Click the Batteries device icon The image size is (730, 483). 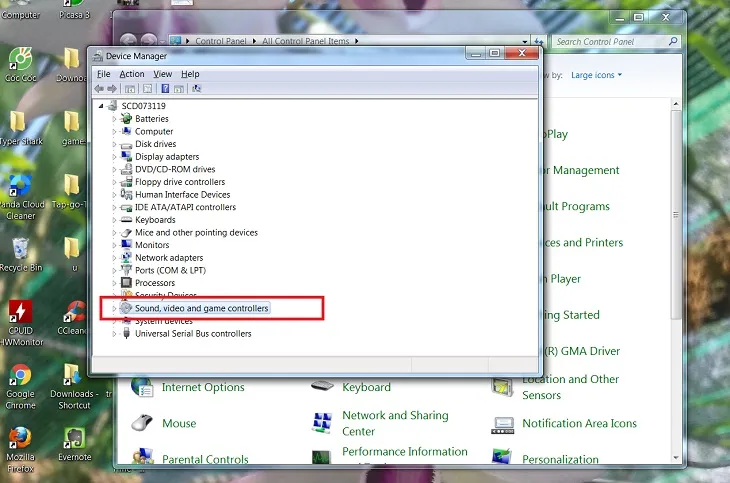[127, 119]
